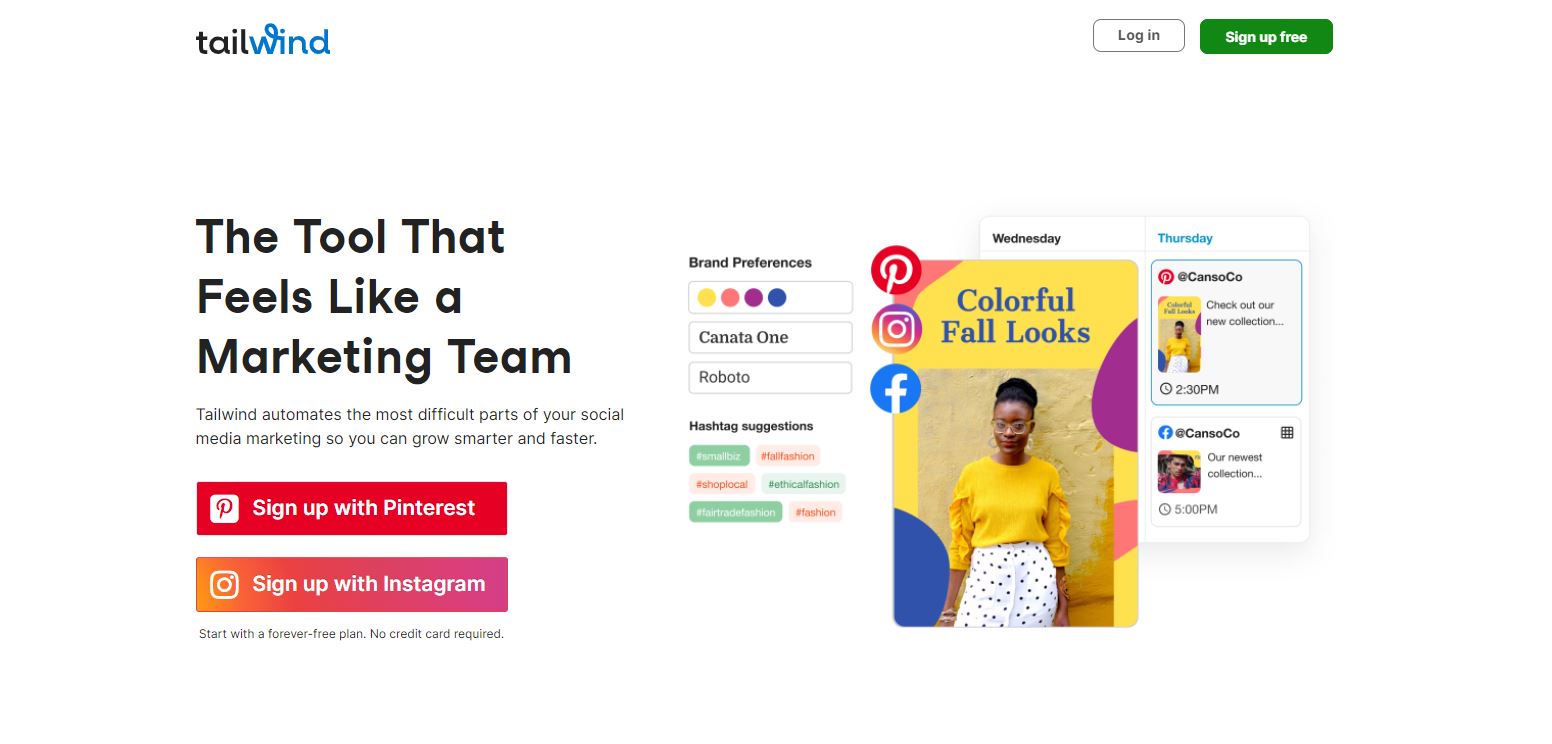Click the large Facebook circle icon
This screenshot has width=1552, height=744.
(x=896, y=389)
